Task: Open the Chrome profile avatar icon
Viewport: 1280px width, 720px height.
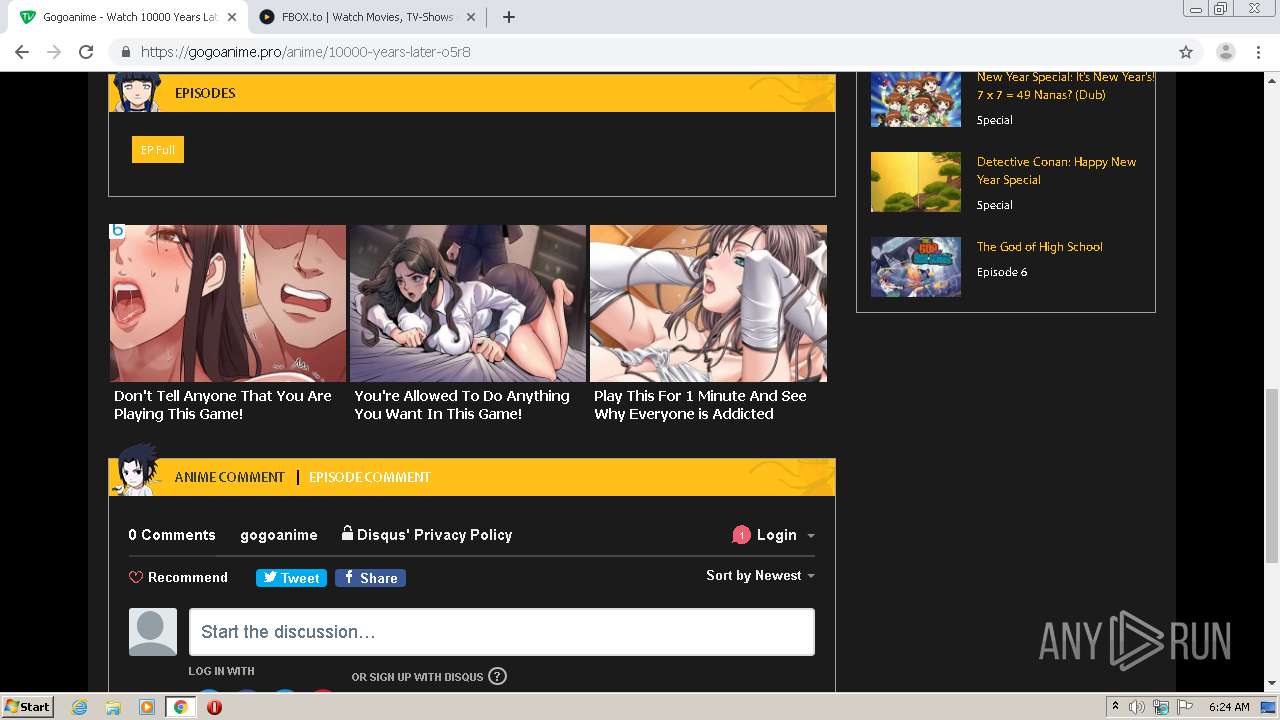Action: click(x=1225, y=52)
